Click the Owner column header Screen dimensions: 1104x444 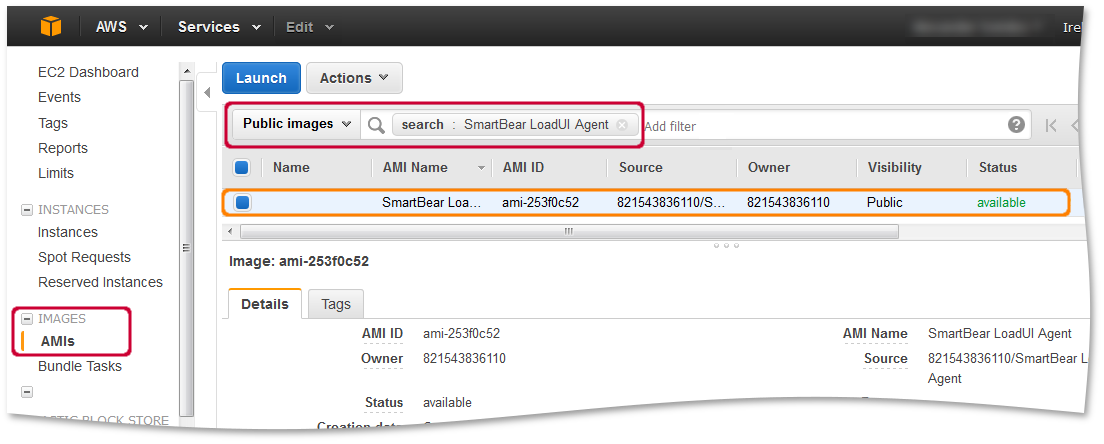click(x=769, y=167)
